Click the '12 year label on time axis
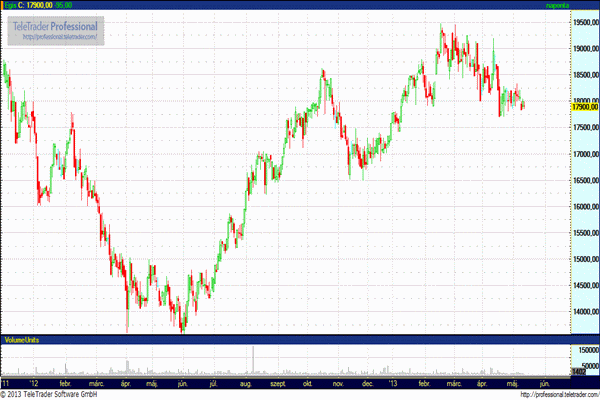 coord(35,382)
